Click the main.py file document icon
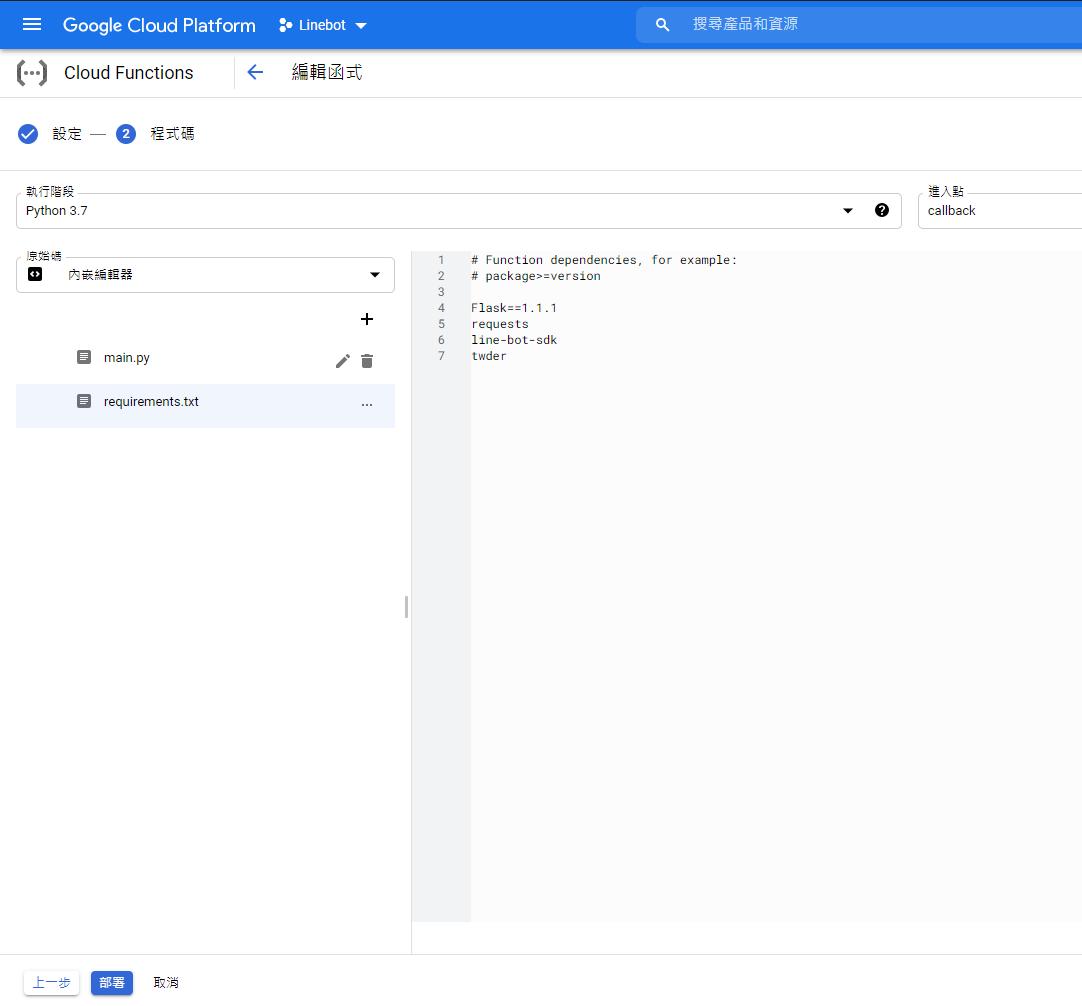1082x1006 pixels. tap(83, 357)
